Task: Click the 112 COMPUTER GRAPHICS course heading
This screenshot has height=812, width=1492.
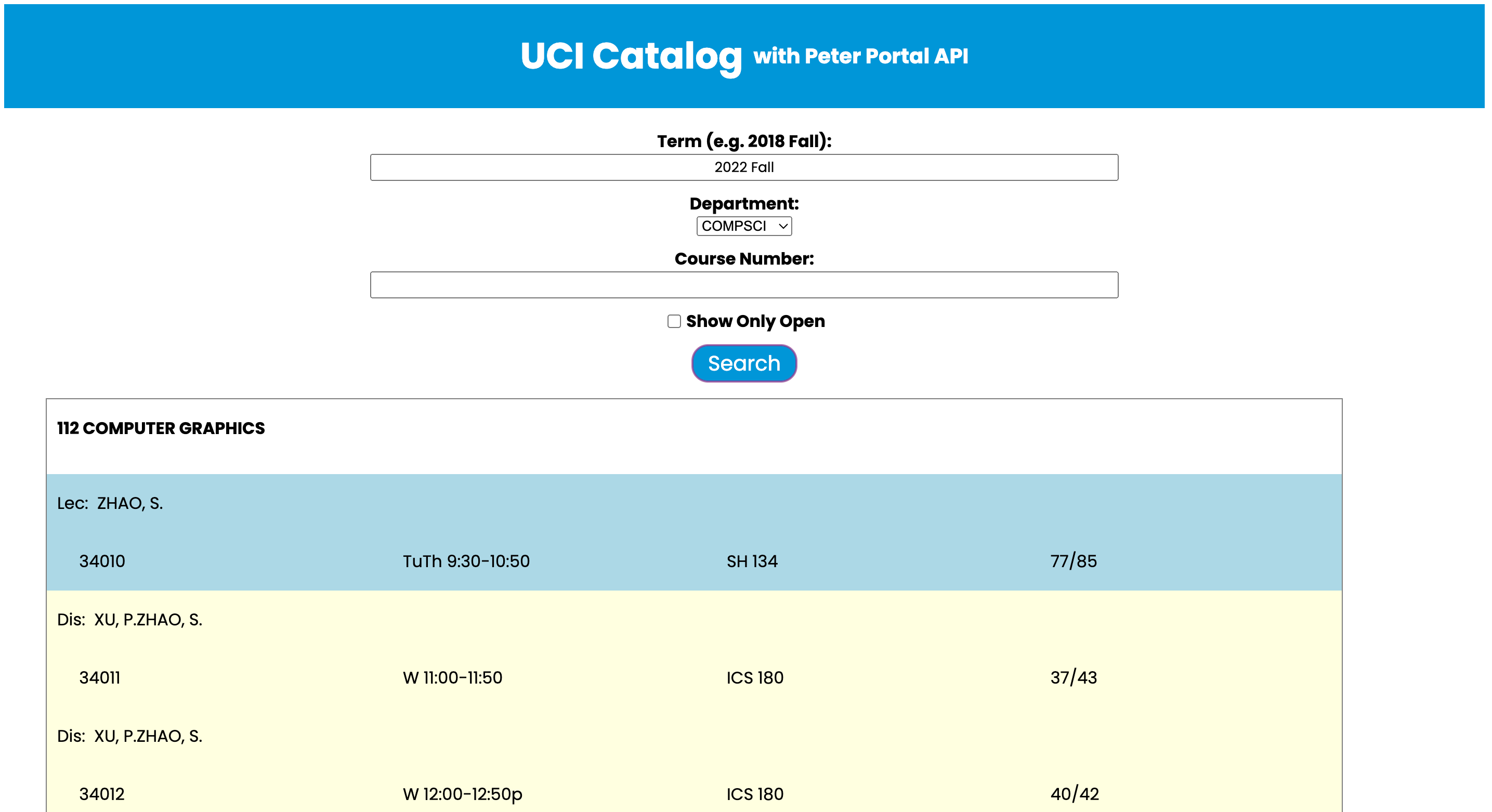Action: pos(161,428)
